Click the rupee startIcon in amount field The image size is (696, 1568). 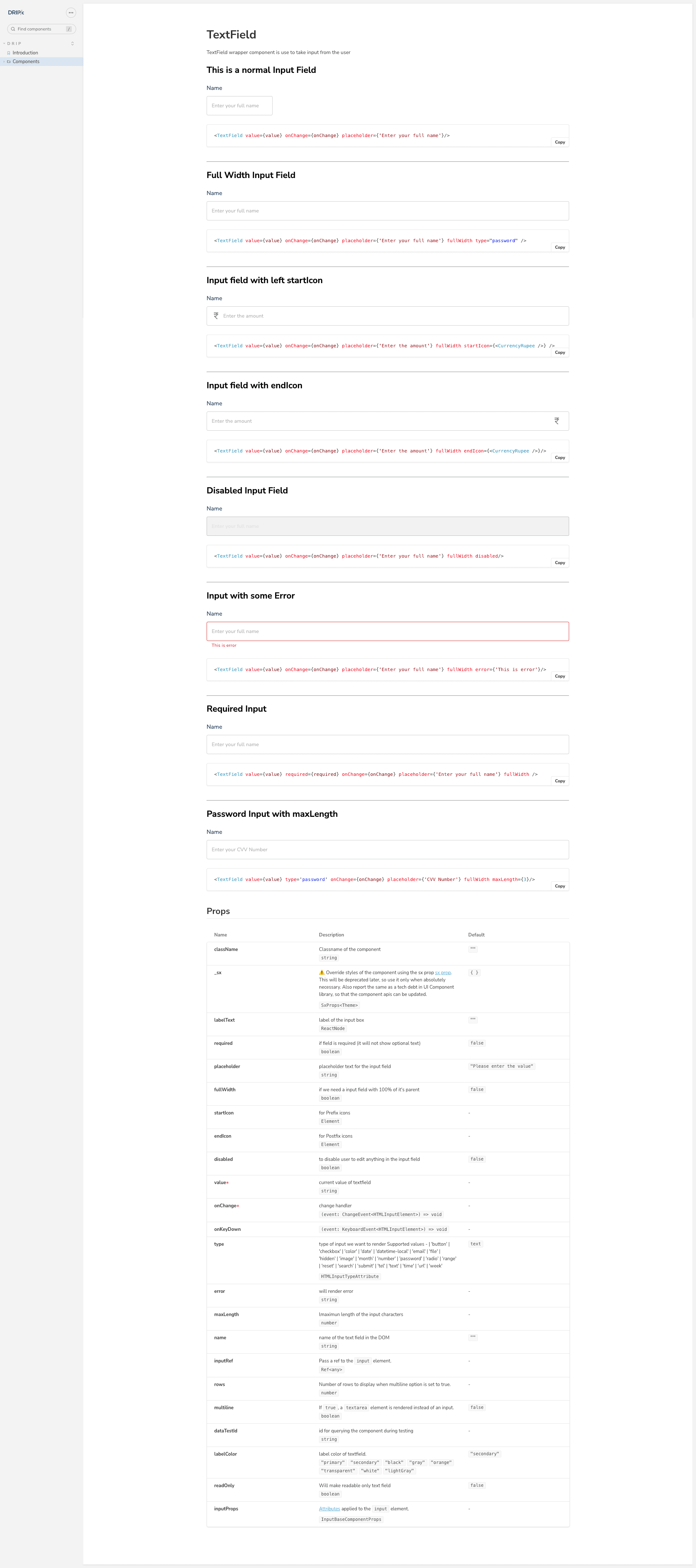pyautogui.click(x=216, y=316)
